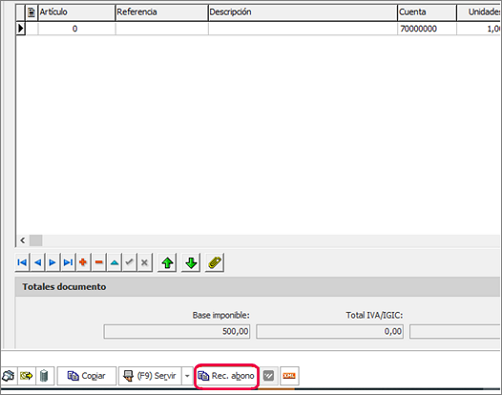Click the Referencia column header
Viewport: 502px width, 395px height.
coord(162,12)
